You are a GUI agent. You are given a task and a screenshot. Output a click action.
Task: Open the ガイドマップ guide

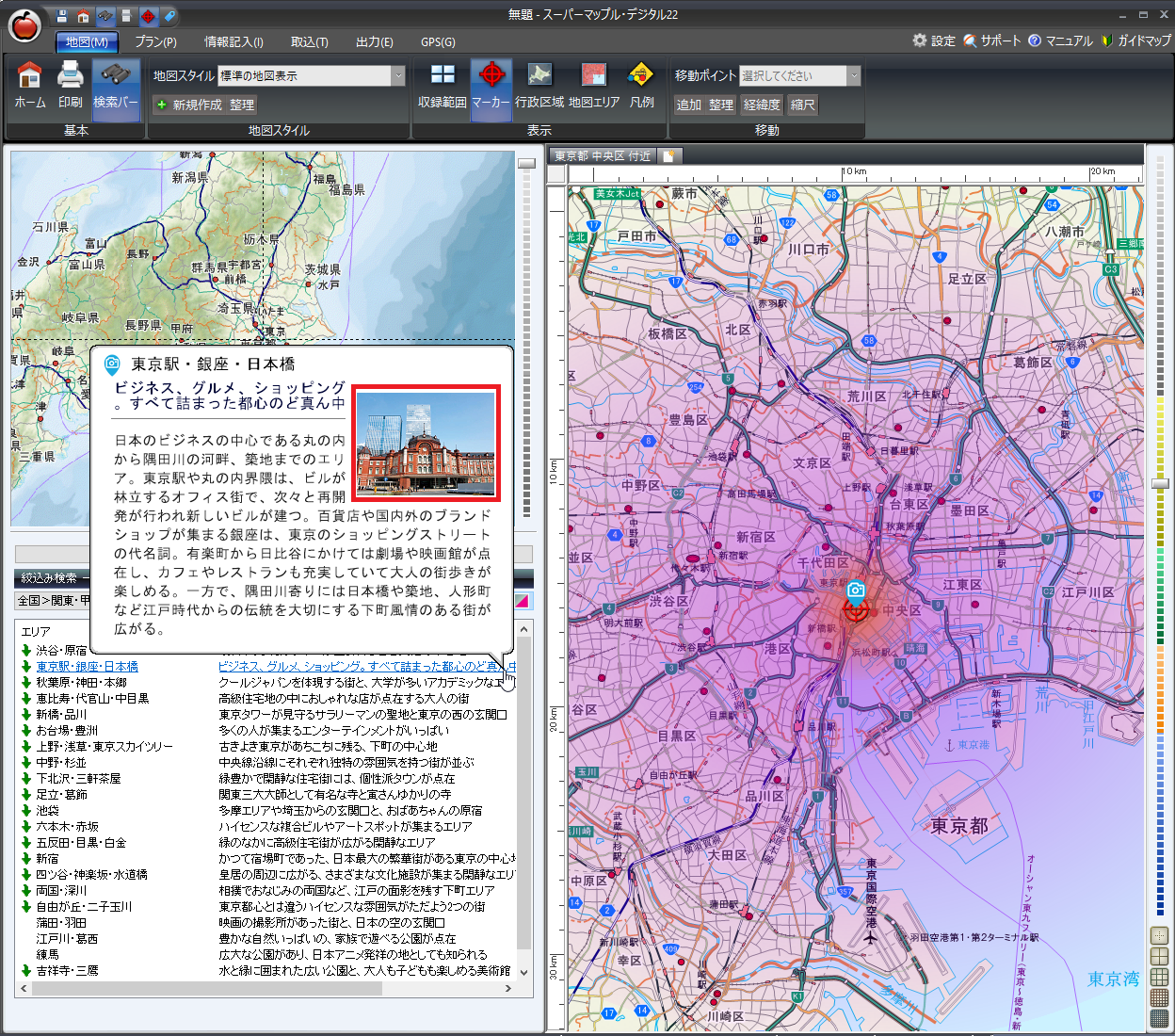point(1136,40)
